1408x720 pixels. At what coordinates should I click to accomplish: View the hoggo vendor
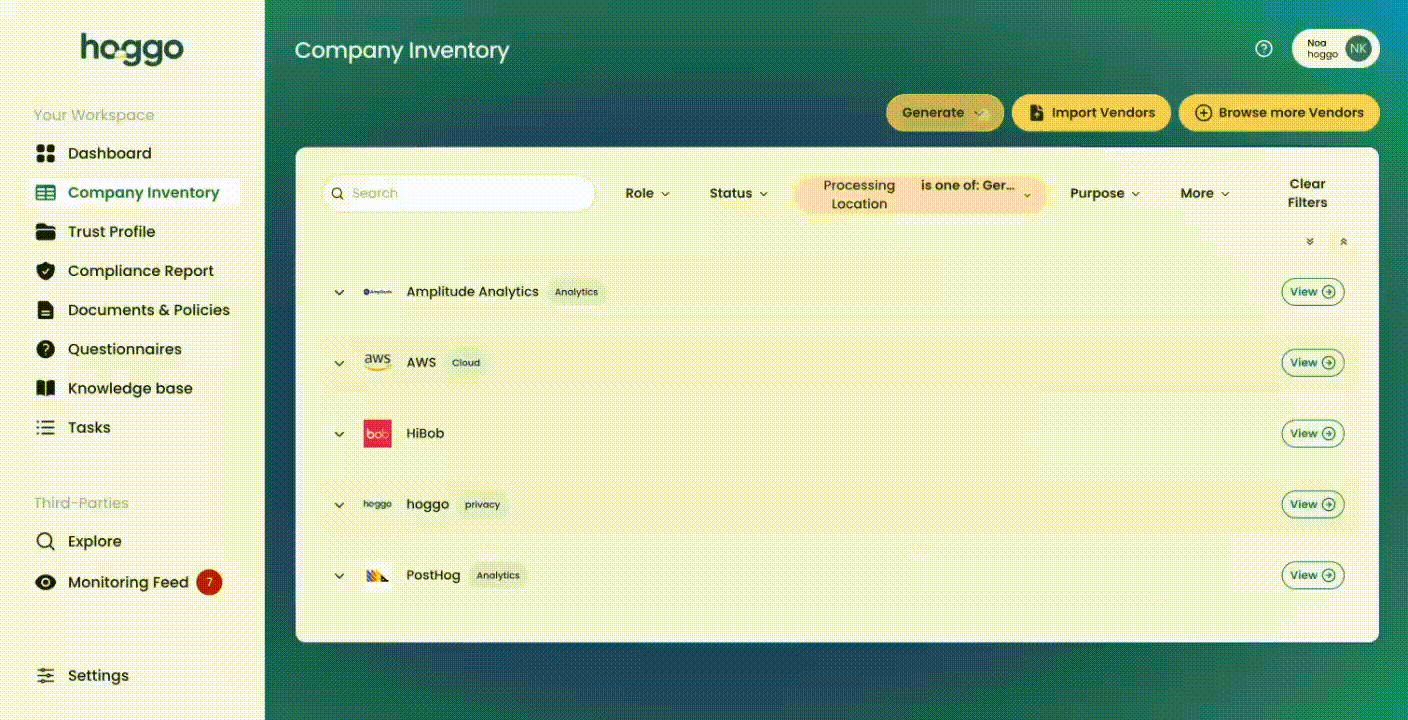[x=1313, y=505]
